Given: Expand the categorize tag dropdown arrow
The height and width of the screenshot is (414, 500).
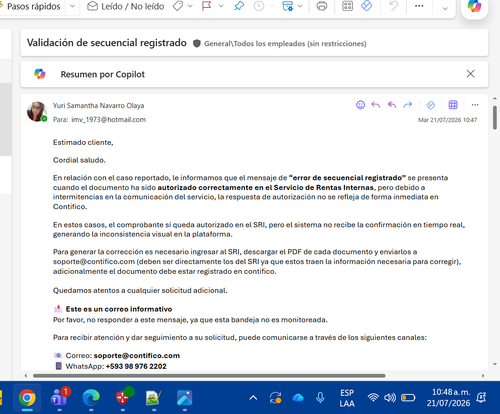Looking at the screenshot, I should (x=190, y=6).
